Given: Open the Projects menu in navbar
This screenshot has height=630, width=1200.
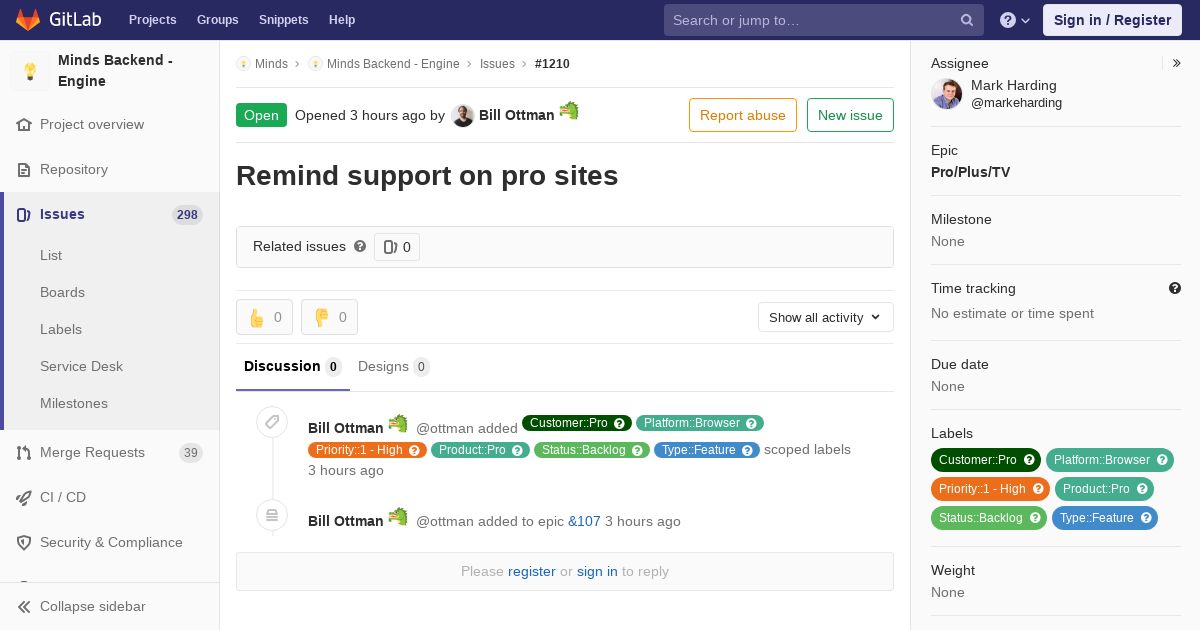Looking at the screenshot, I should click(x=152, y=20).
